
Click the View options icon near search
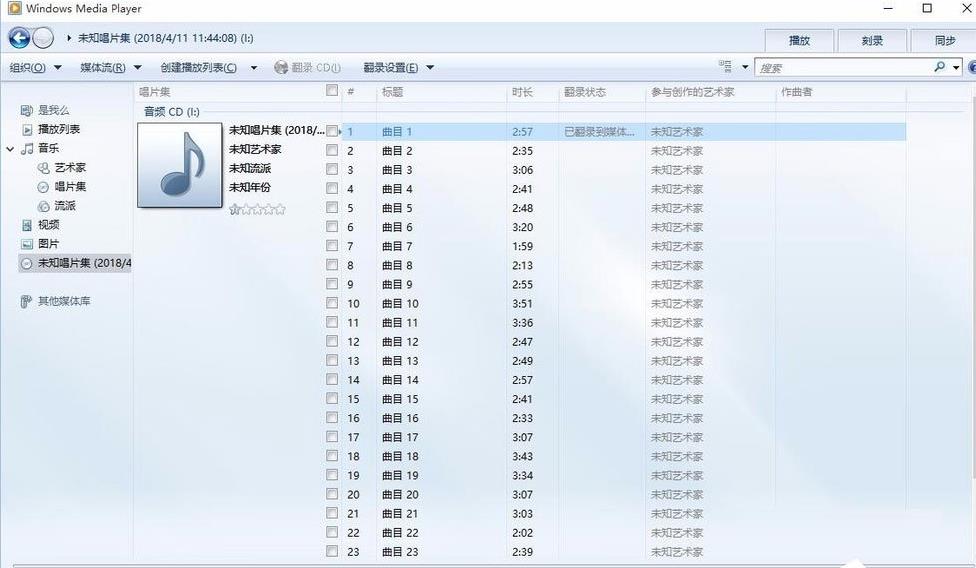[x=725, y=66]
